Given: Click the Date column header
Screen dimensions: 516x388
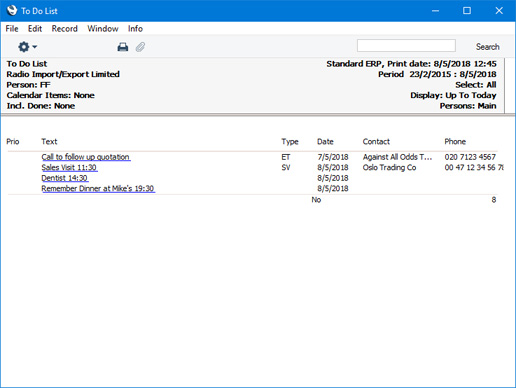Looking at the screenshot, I should click(325, 141).
